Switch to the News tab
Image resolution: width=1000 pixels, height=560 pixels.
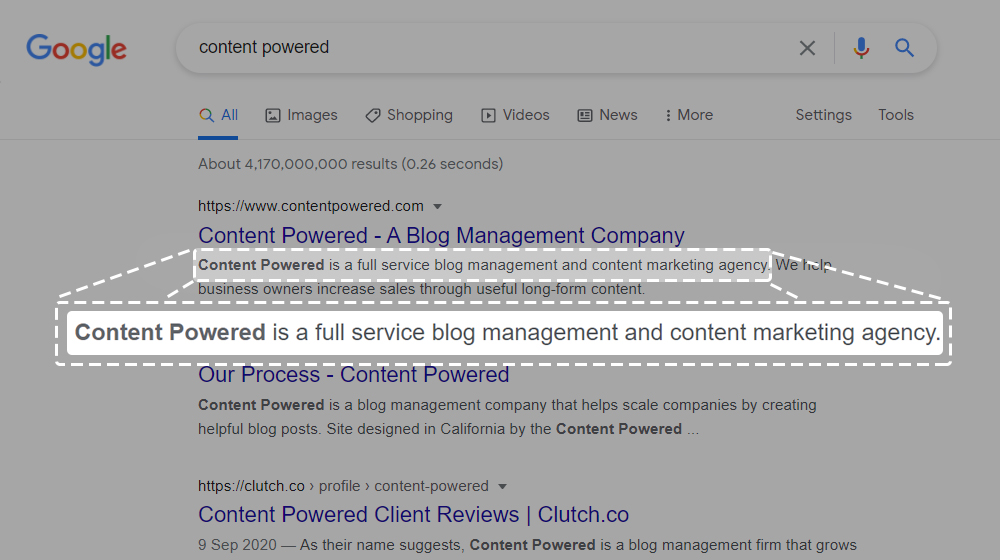pyautogui.click(x=607, y=115)
